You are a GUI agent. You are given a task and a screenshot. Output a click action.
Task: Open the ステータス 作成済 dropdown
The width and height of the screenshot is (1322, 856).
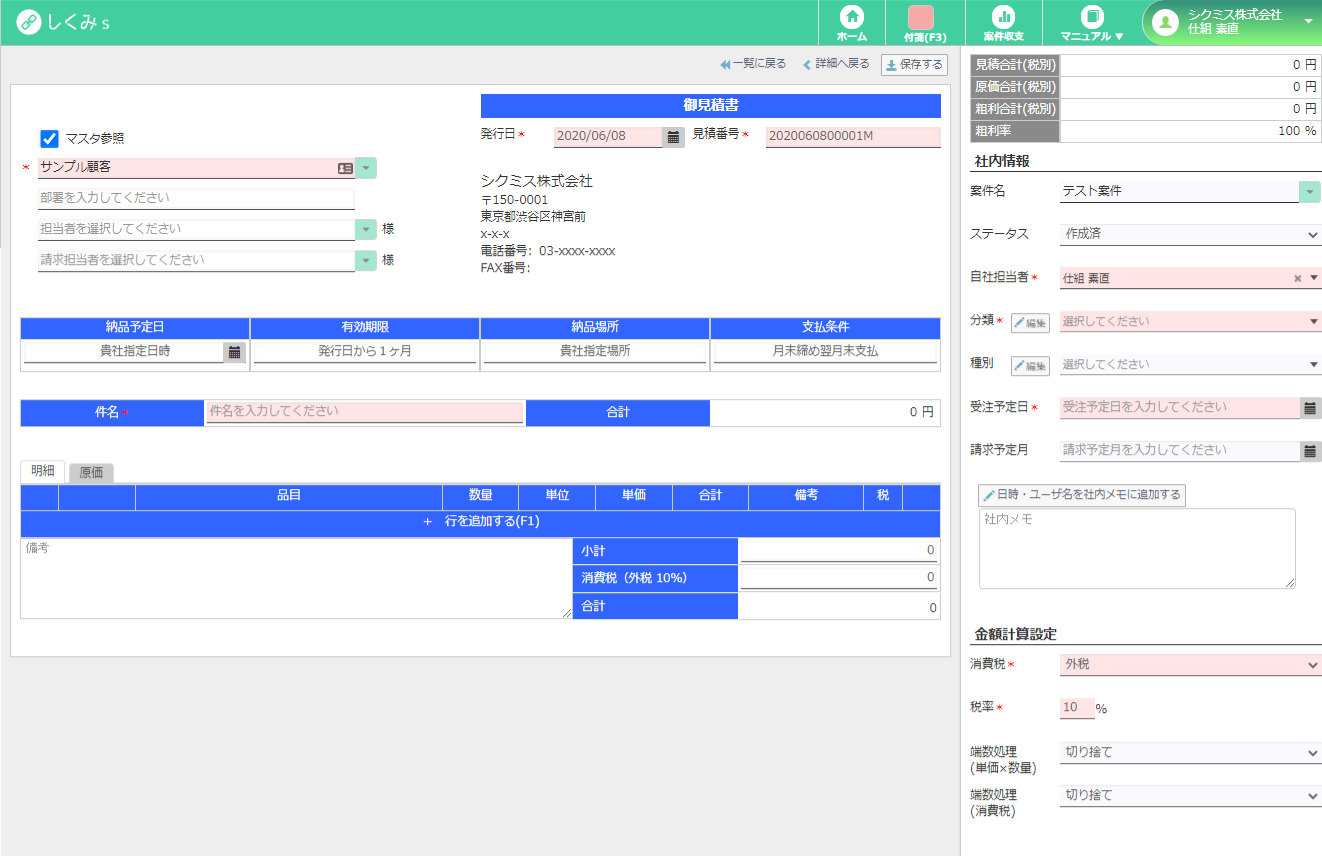[1190, 234]
